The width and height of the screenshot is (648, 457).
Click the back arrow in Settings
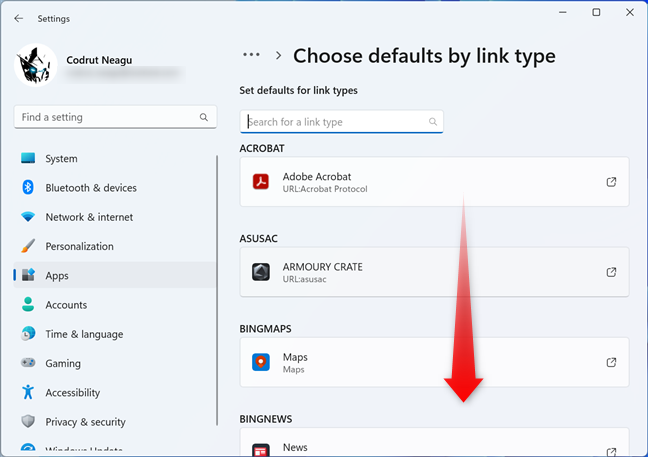click(x=18, y=18)
